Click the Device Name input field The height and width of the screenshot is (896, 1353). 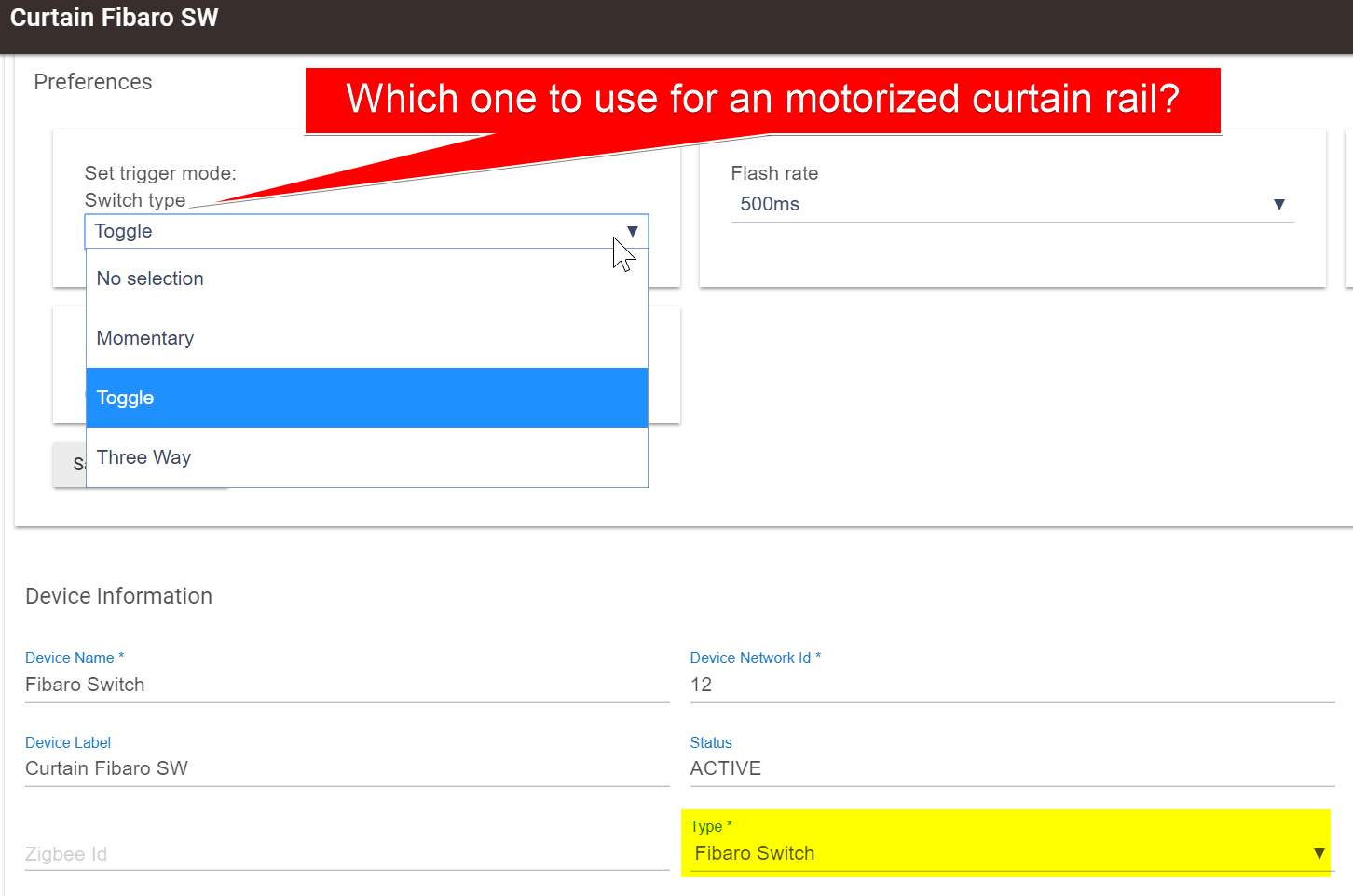click(x=347, y=685)
